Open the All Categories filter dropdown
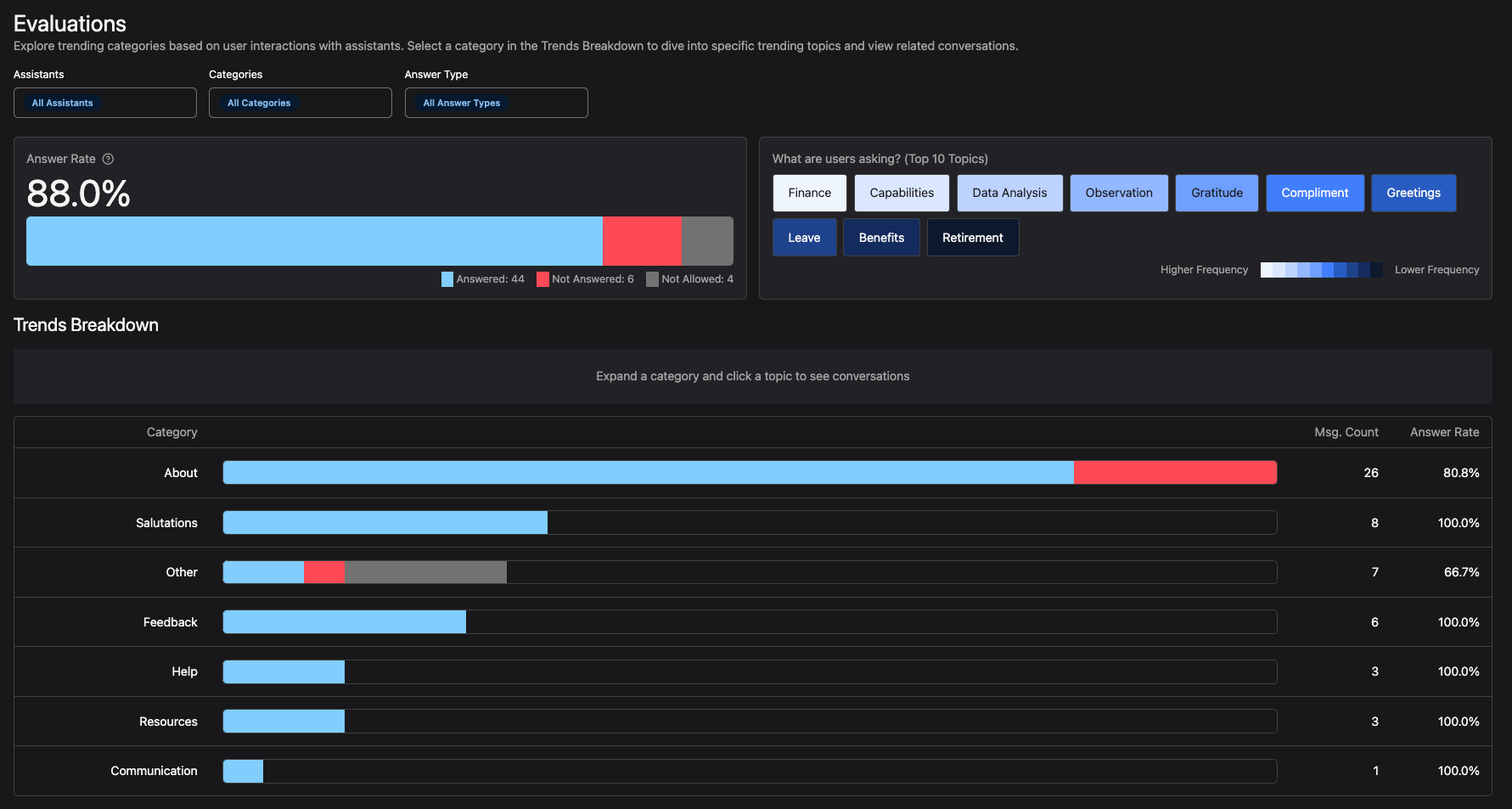1512x809 pixels. [x=300, y=103]
